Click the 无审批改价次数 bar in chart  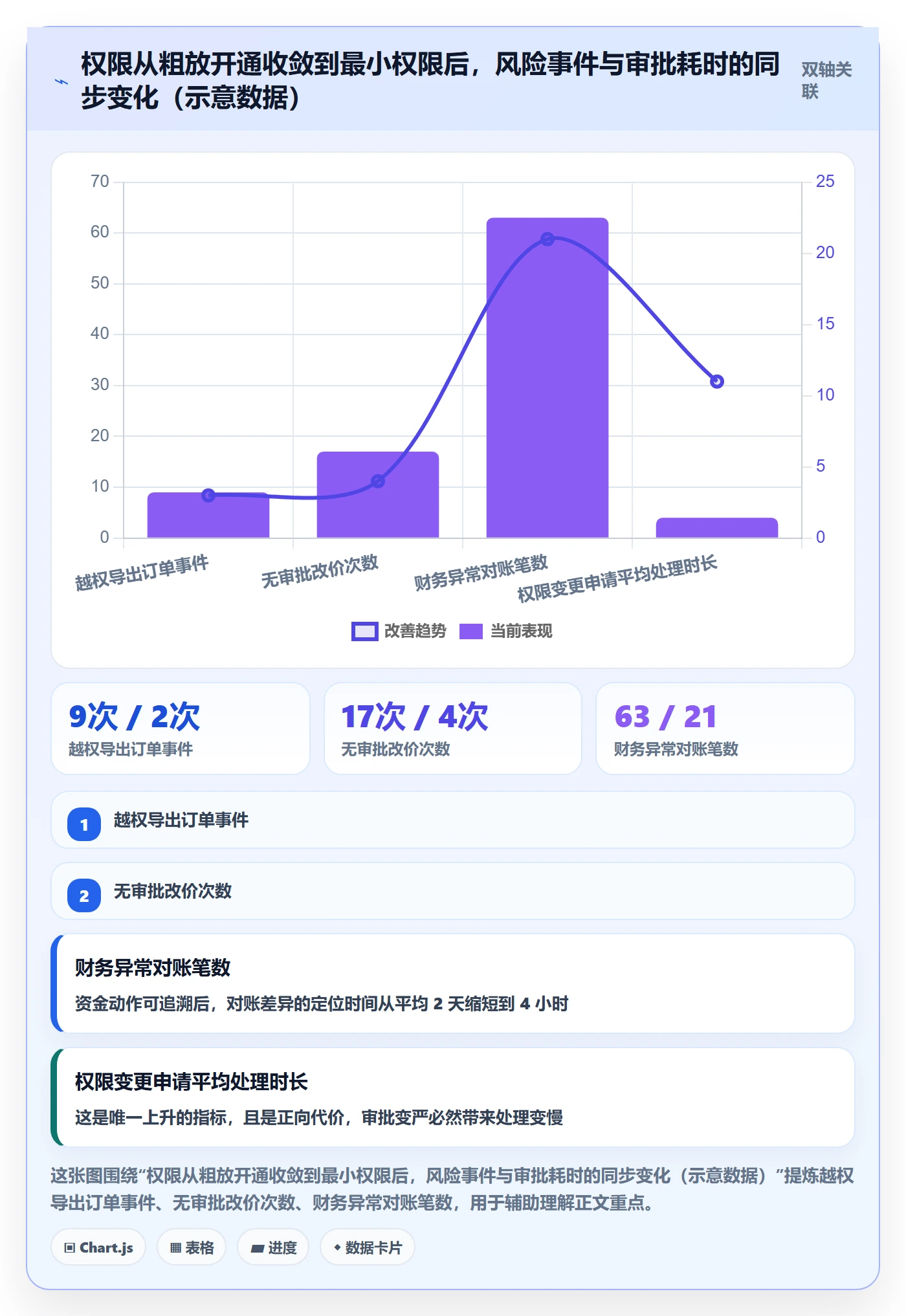(x=378, y=494)
